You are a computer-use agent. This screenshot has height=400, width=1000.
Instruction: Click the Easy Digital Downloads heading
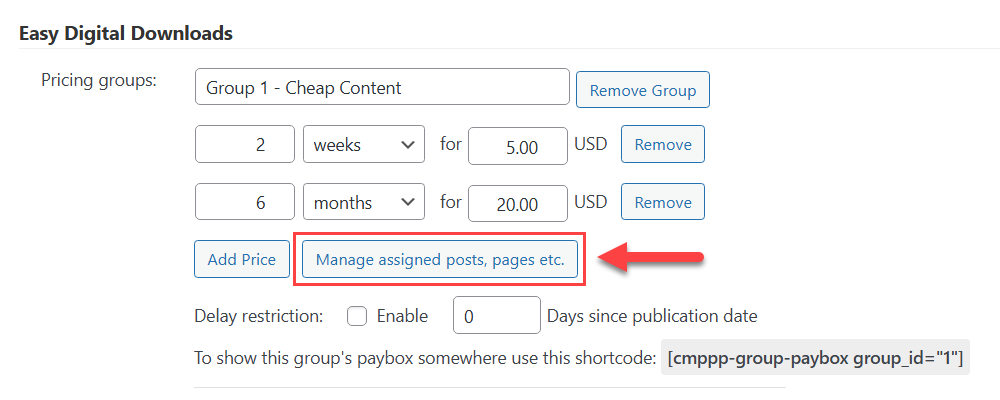click(126, 33)
